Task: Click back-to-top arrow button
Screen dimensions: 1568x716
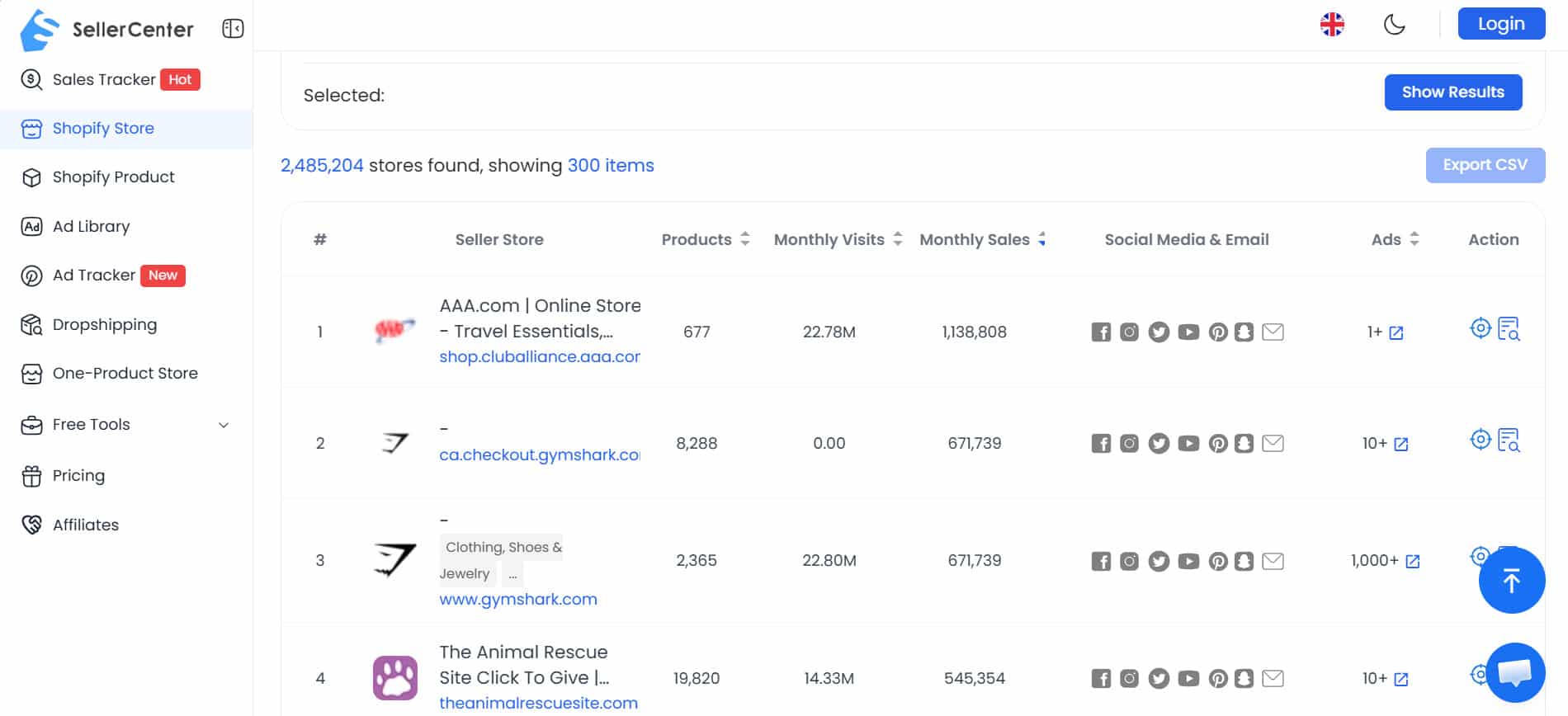Action: click(x=1512, y=581)
